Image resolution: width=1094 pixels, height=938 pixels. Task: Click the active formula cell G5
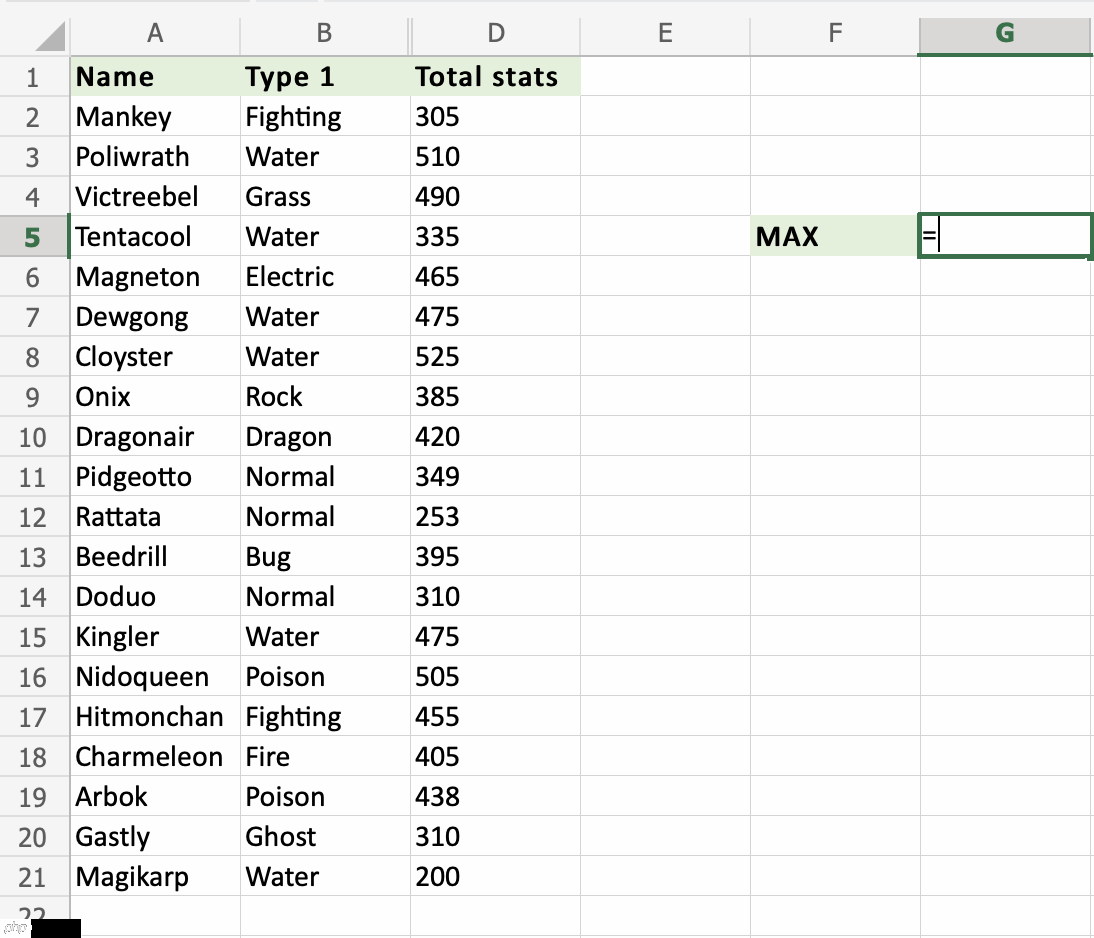[1005, 237]
